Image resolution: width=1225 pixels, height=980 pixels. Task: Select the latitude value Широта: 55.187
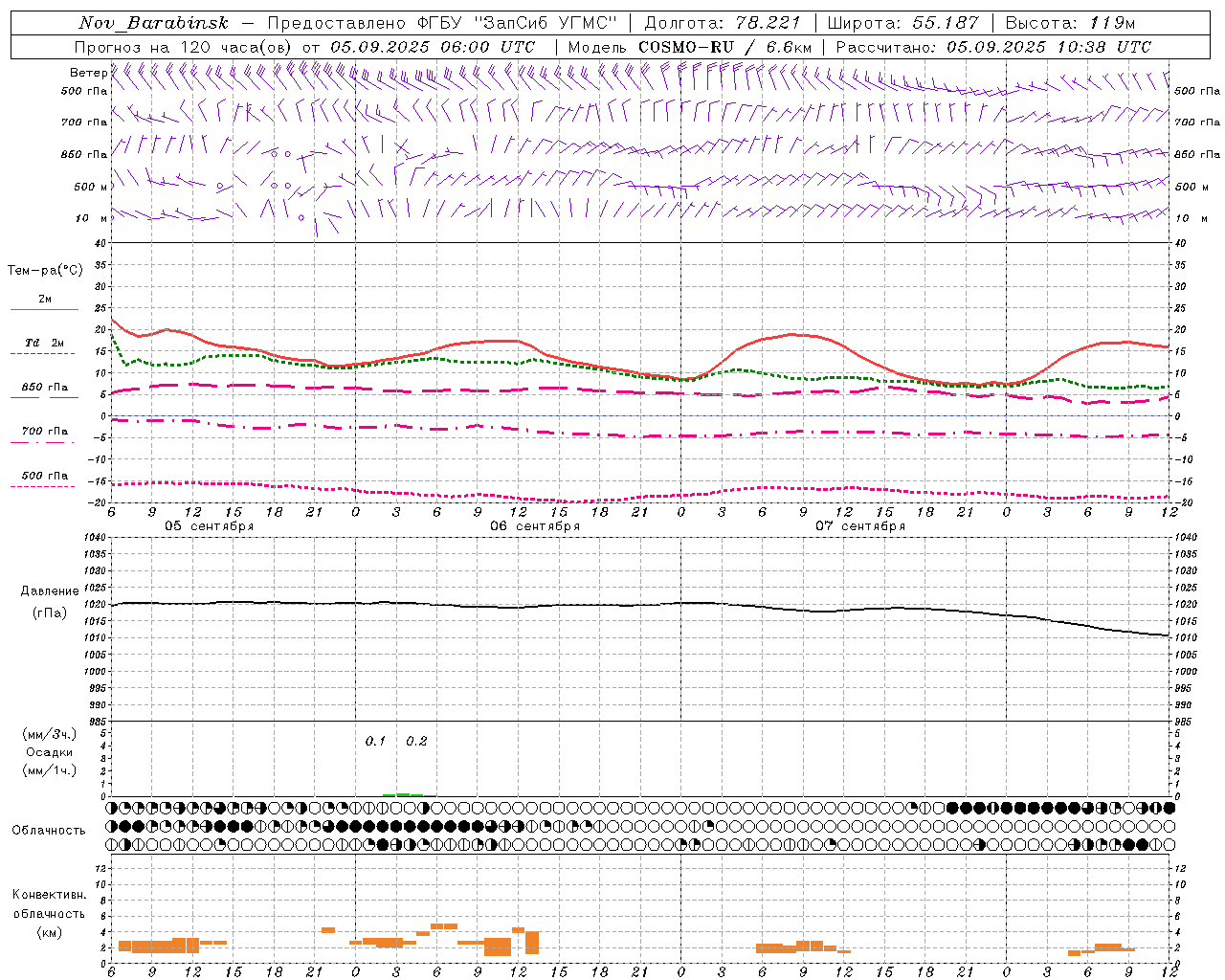902,23
